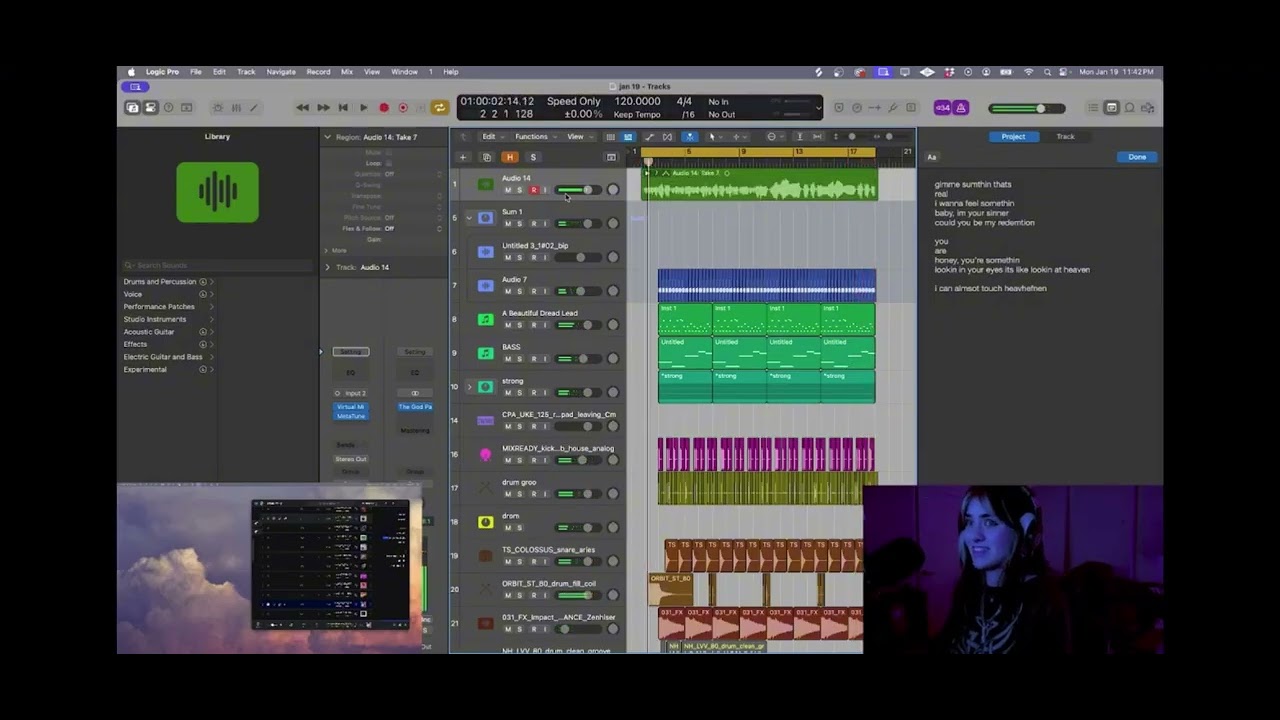Open the Mixer button in control bar

click(x=236, y=108)
